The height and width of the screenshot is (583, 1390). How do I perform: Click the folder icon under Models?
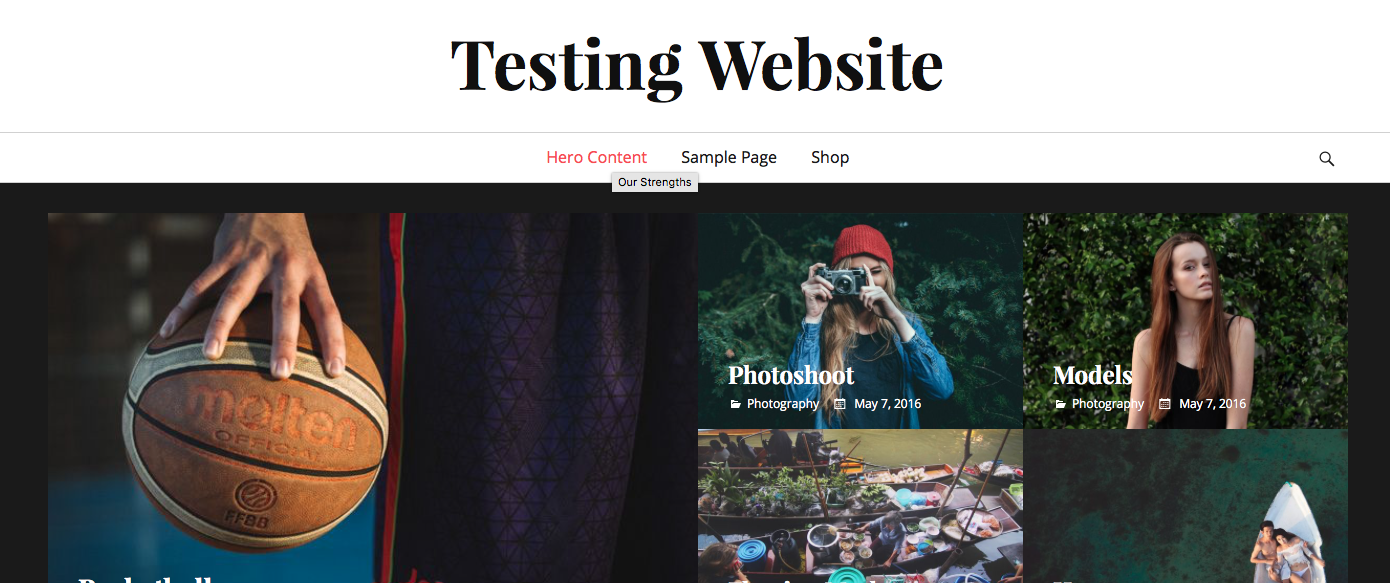coord(1060,404)
